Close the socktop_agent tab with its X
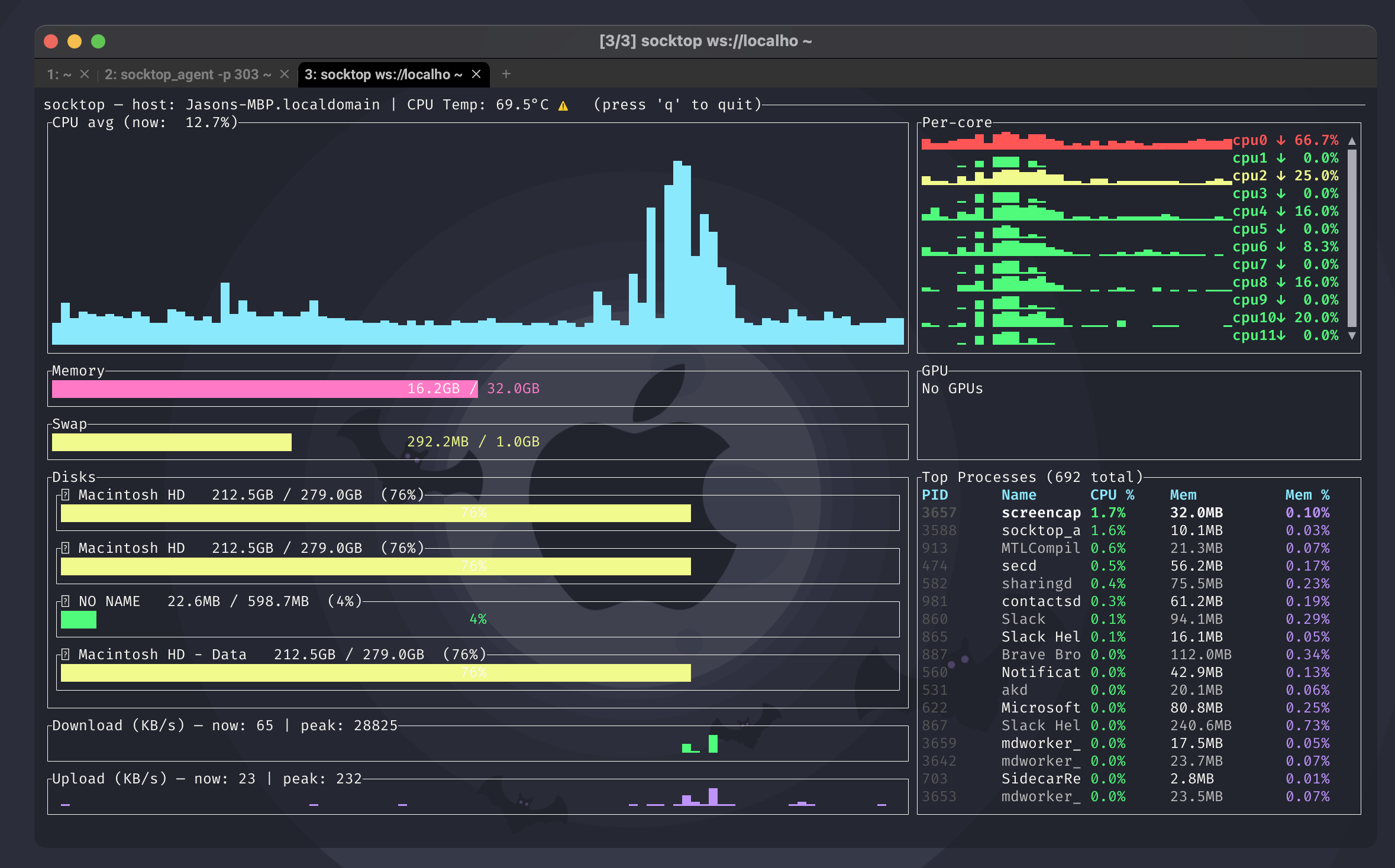The width and height of the screenshot is (1395, 868). [x=285, y=75]
